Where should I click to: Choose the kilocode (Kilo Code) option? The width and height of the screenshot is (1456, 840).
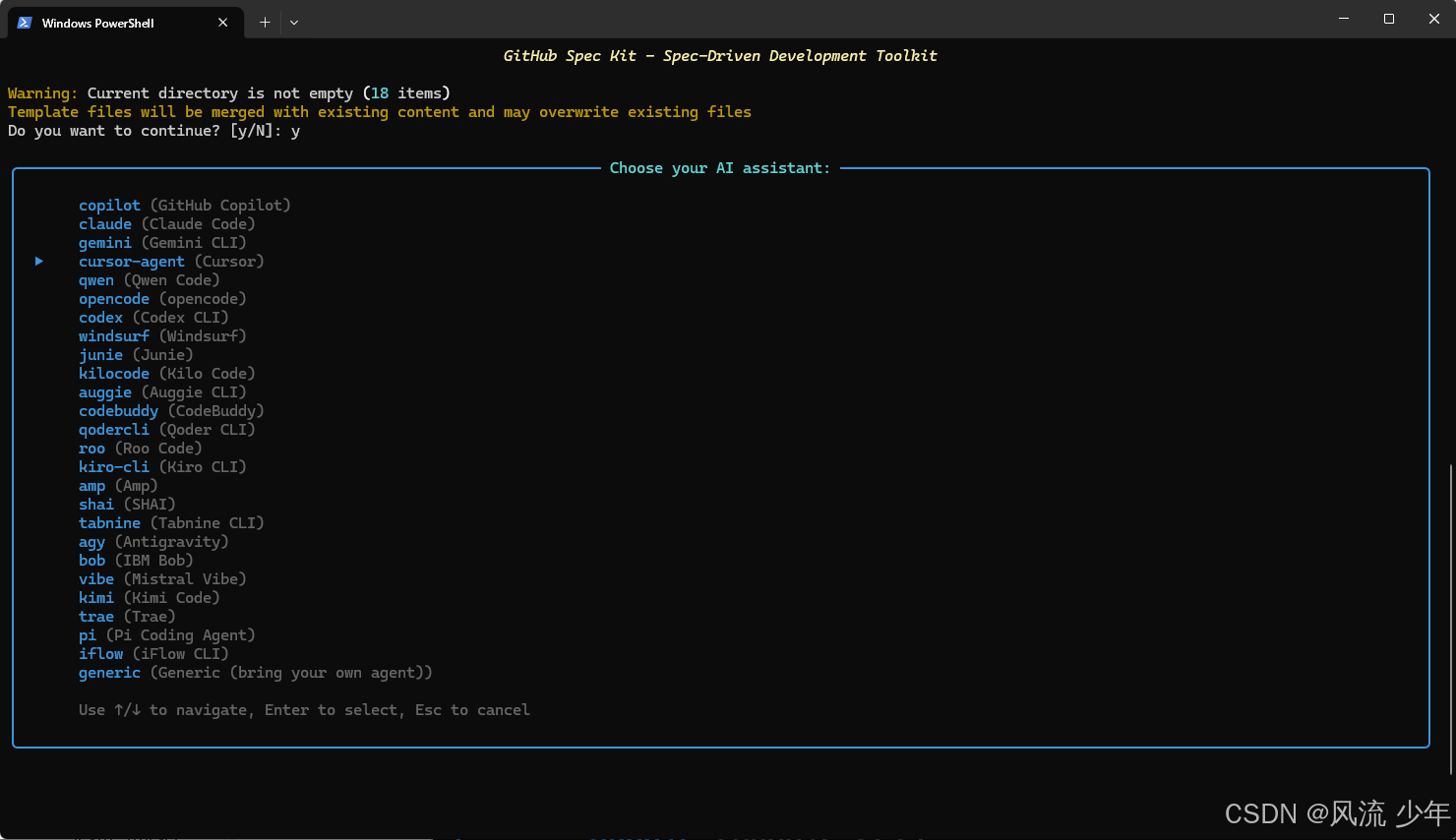click(x=167, y=374)
